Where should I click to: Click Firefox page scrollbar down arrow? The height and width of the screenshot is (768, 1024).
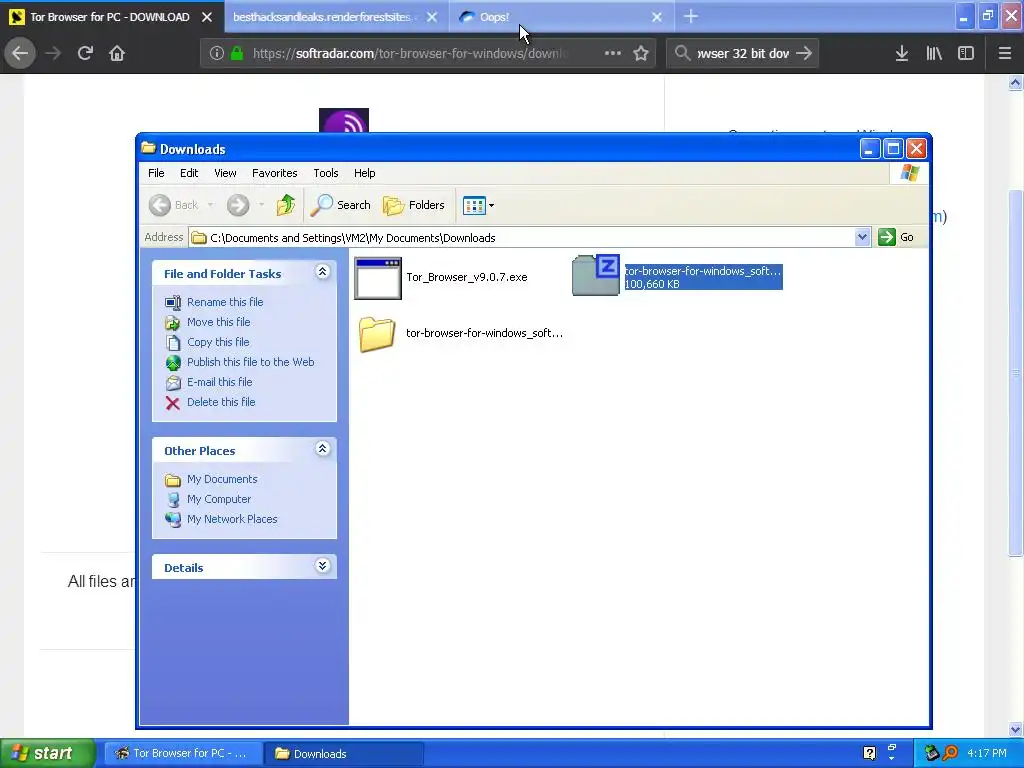click(1016, 729)
